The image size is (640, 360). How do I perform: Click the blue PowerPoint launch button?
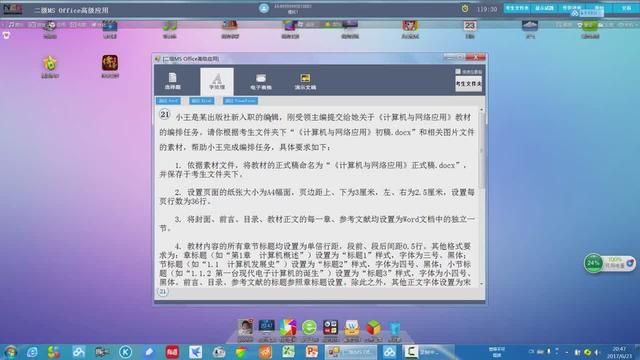coord(240,101)
